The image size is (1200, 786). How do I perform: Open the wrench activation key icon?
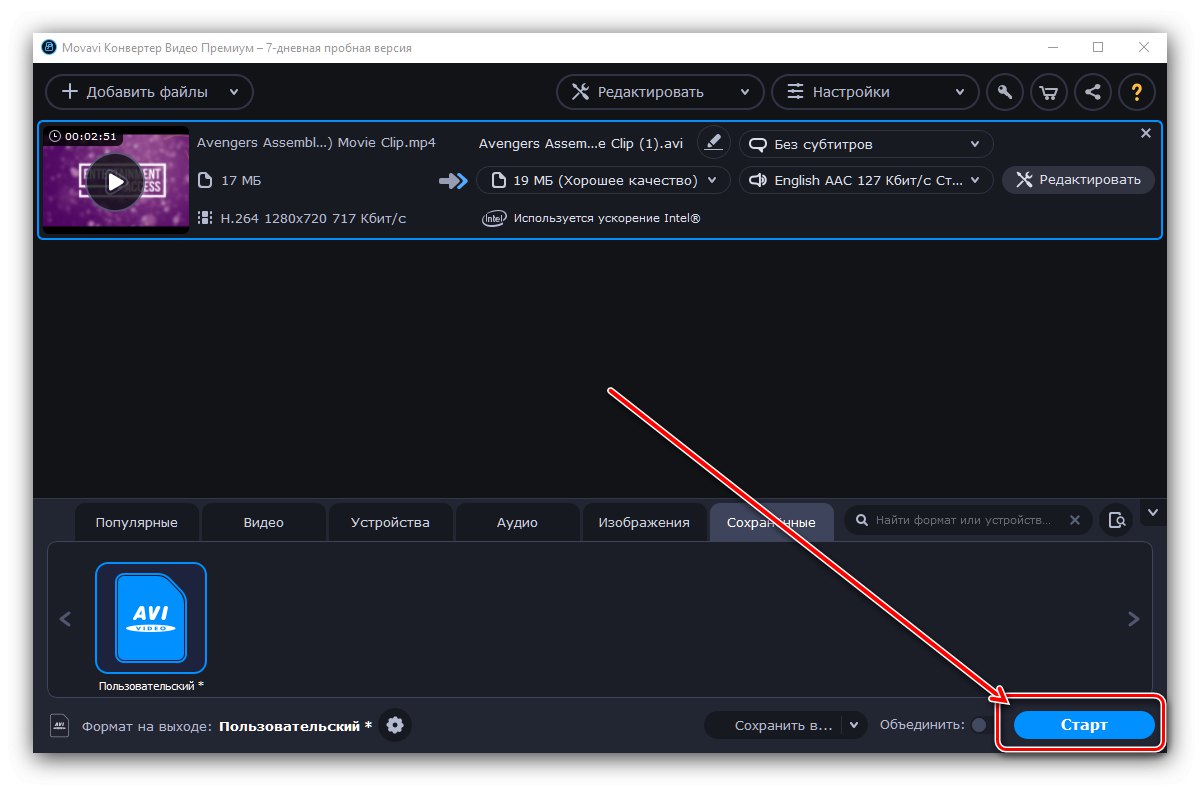[x=1005, y=92]
